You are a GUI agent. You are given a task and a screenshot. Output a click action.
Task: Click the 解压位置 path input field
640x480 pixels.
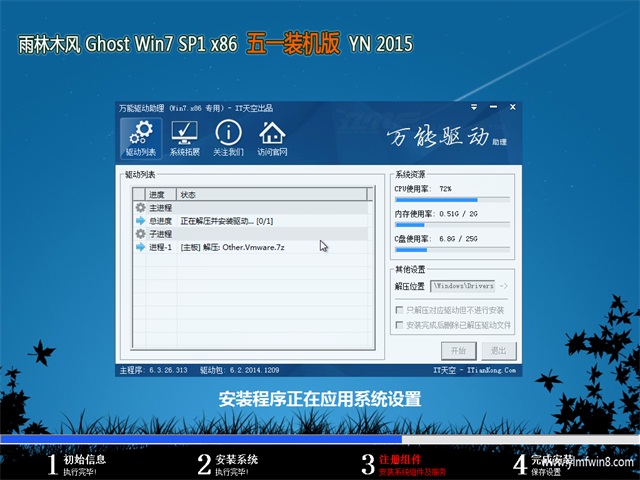[463, 286]
